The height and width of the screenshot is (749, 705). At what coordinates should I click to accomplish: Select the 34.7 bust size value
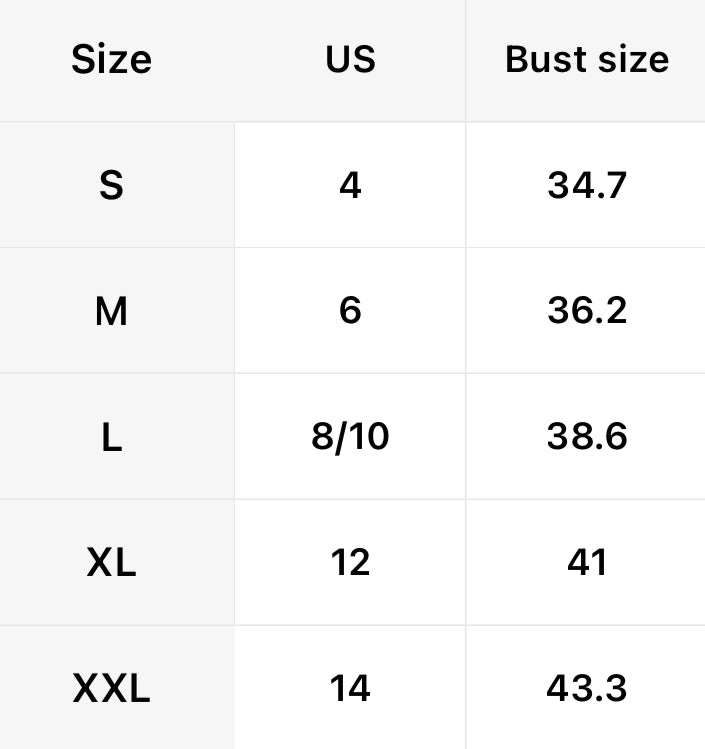click(586, 186)
